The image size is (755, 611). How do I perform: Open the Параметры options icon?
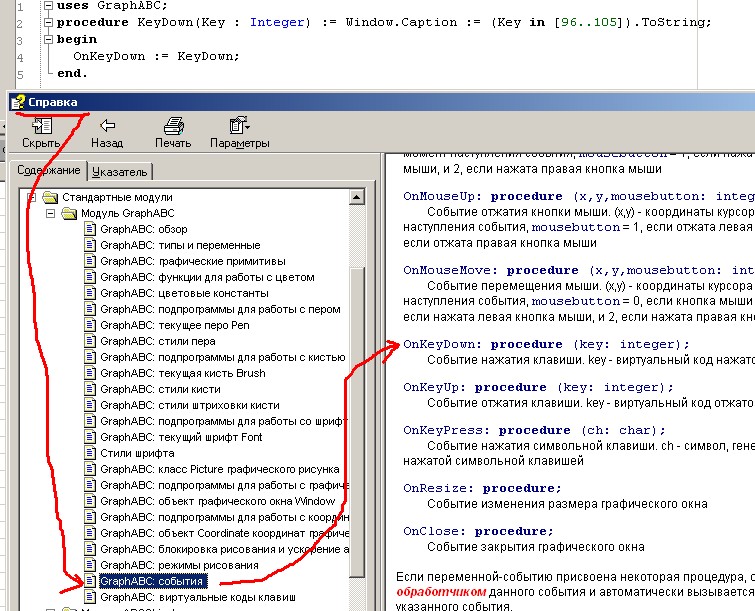pos(239,126)
